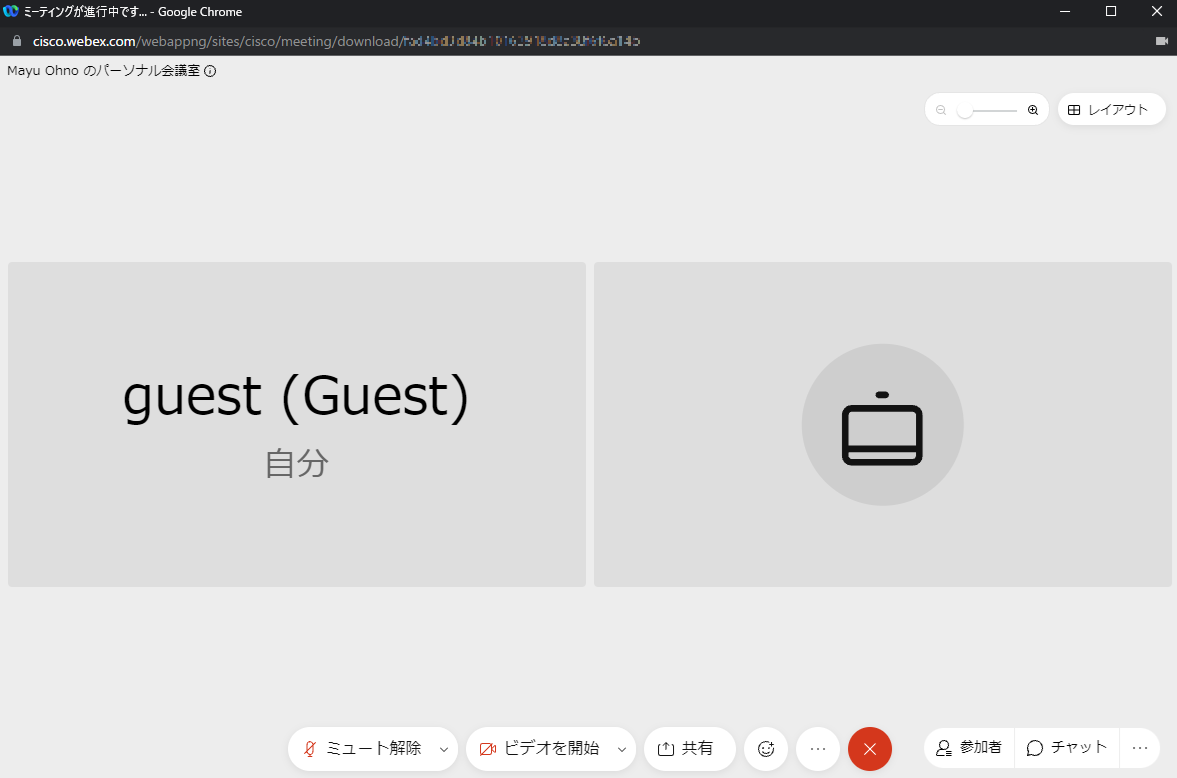This screenshot has width=1177, height=778.
Task: Click the grid view zoom slider
Action: [986, 110]
